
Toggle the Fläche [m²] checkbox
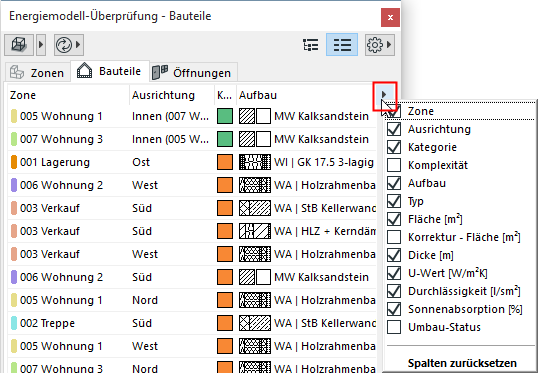(x=394, y=219)
